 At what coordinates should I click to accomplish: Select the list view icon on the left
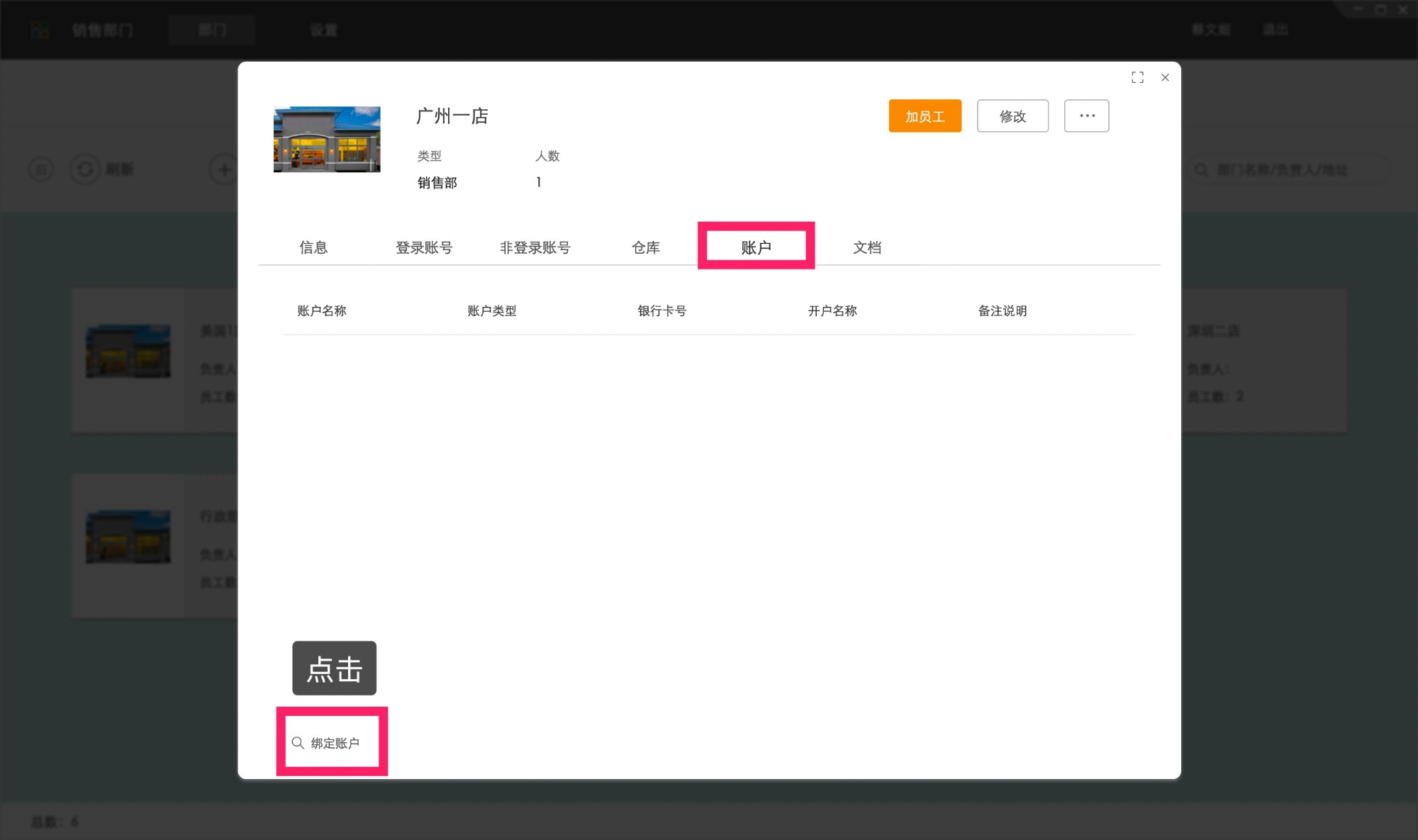(40, 169)
